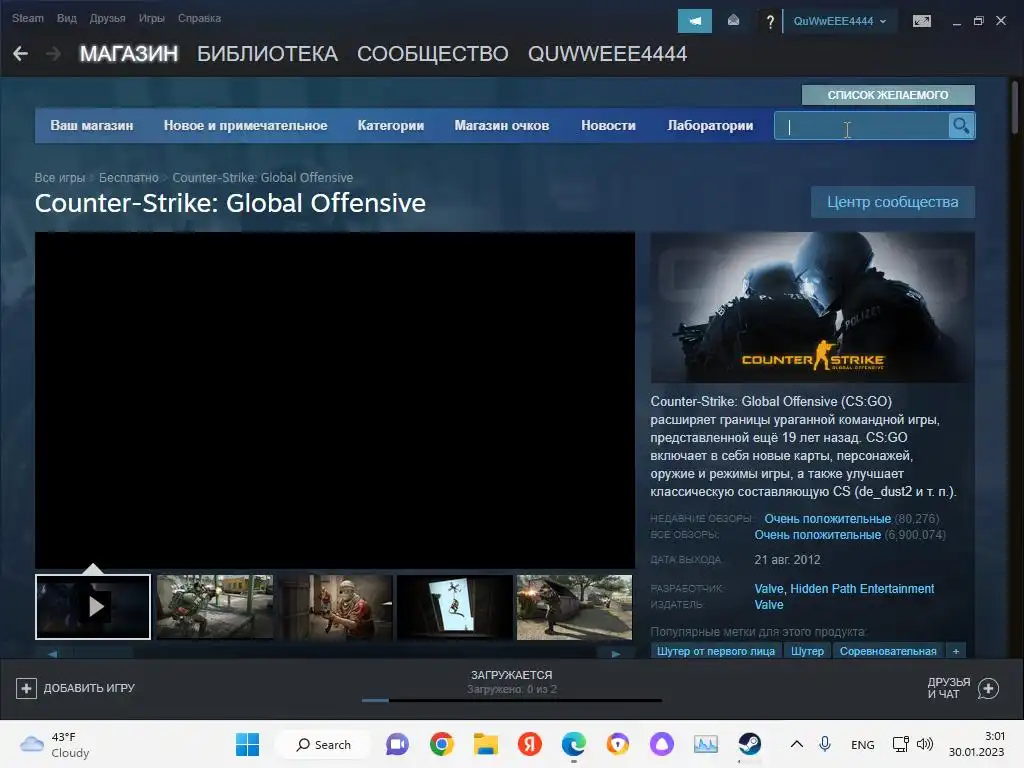Open the Steam menu

(x=27, y=18)
